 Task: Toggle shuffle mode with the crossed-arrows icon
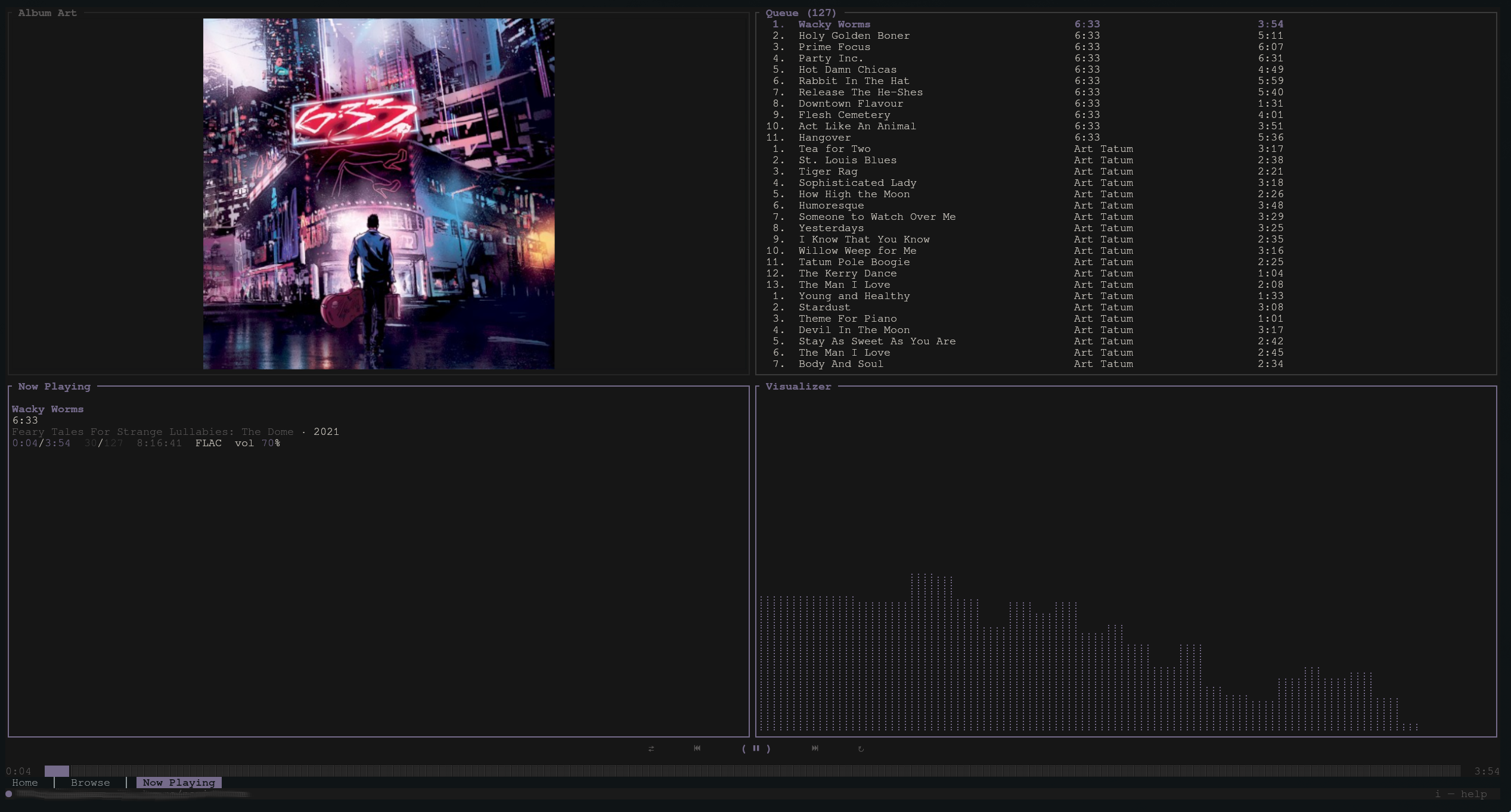pyautogui.click(x=651, y=749)
